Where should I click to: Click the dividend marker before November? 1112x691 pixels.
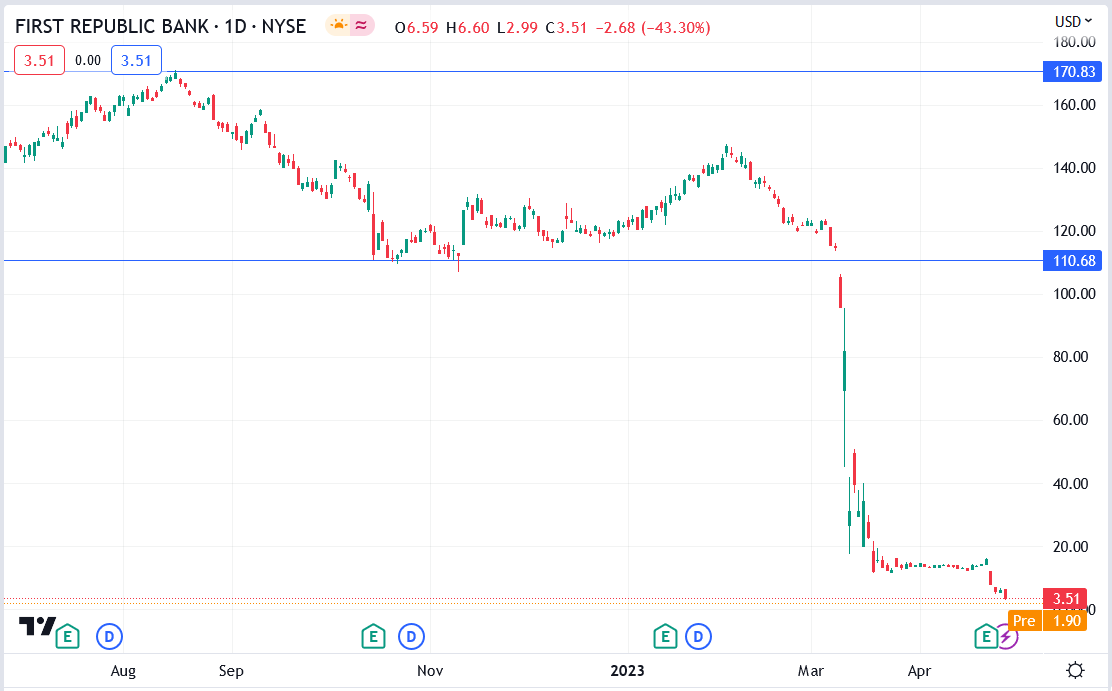point(411,635)
